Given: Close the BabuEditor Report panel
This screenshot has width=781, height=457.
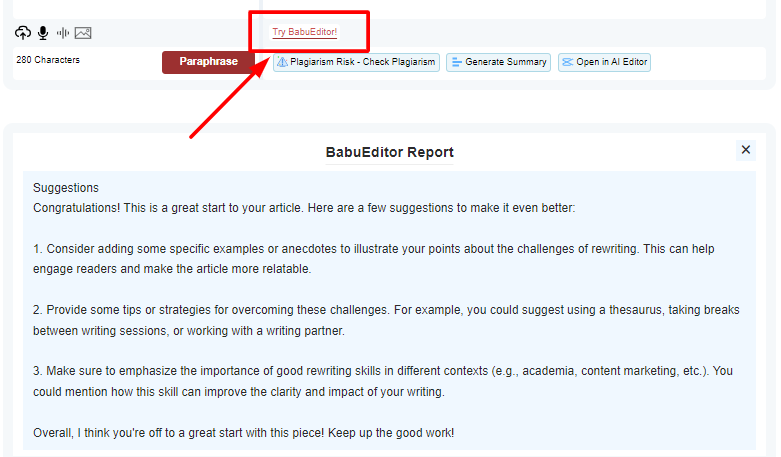Looking at the screenshot, I should coord(746,150).
